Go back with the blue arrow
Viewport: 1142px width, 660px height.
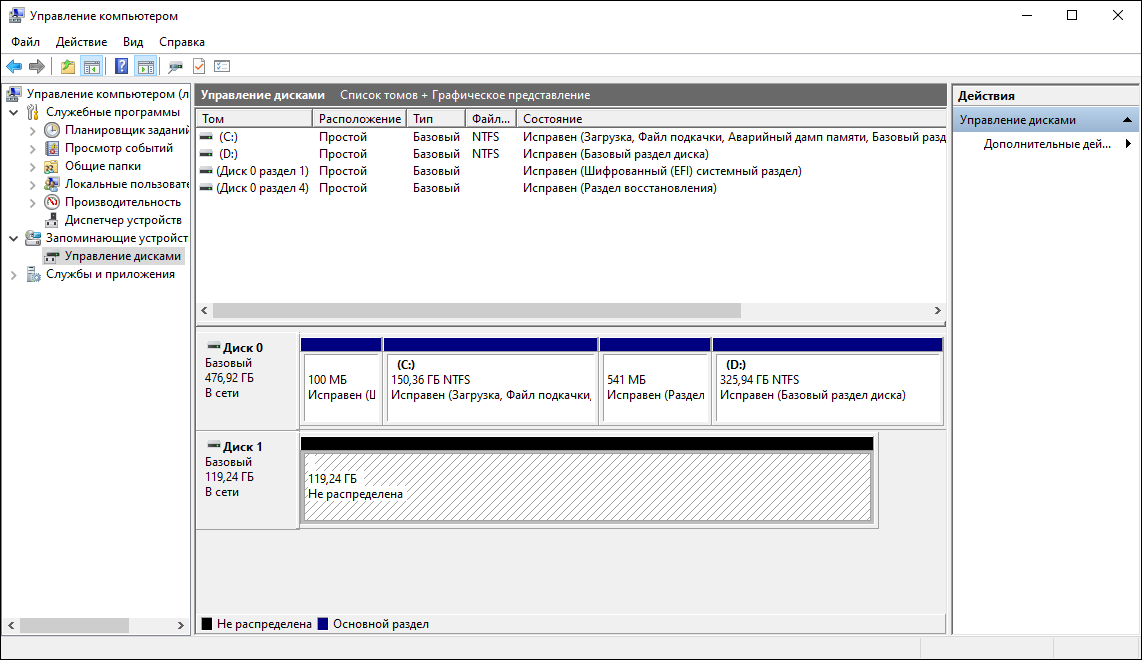14,67
